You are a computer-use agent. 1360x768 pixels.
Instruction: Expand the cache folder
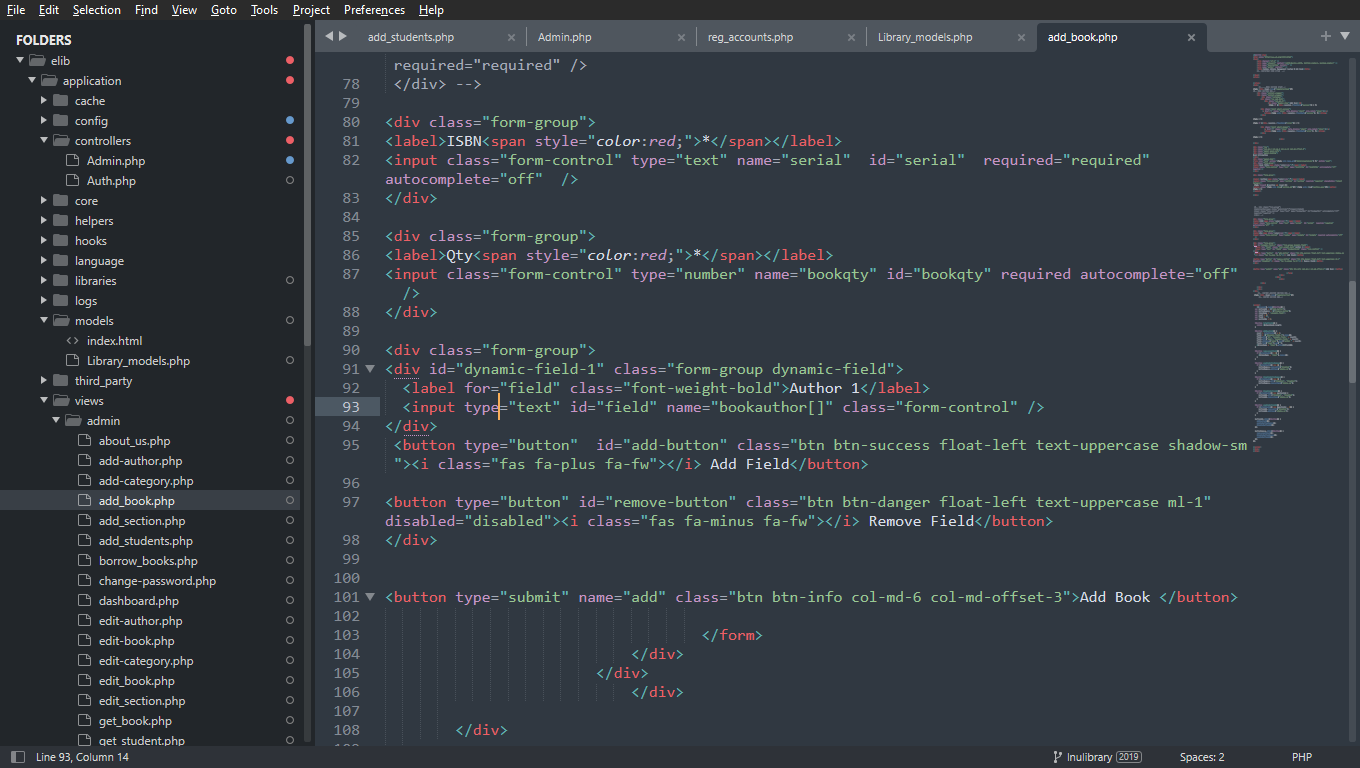coord(44,100)
